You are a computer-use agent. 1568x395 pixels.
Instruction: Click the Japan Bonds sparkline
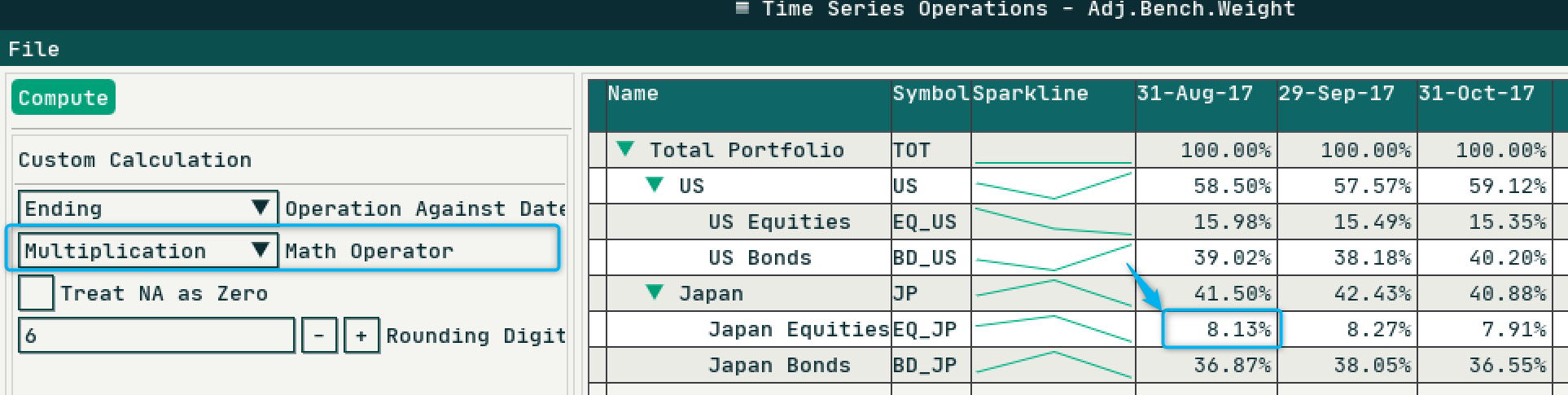(x=1053, y=365)
